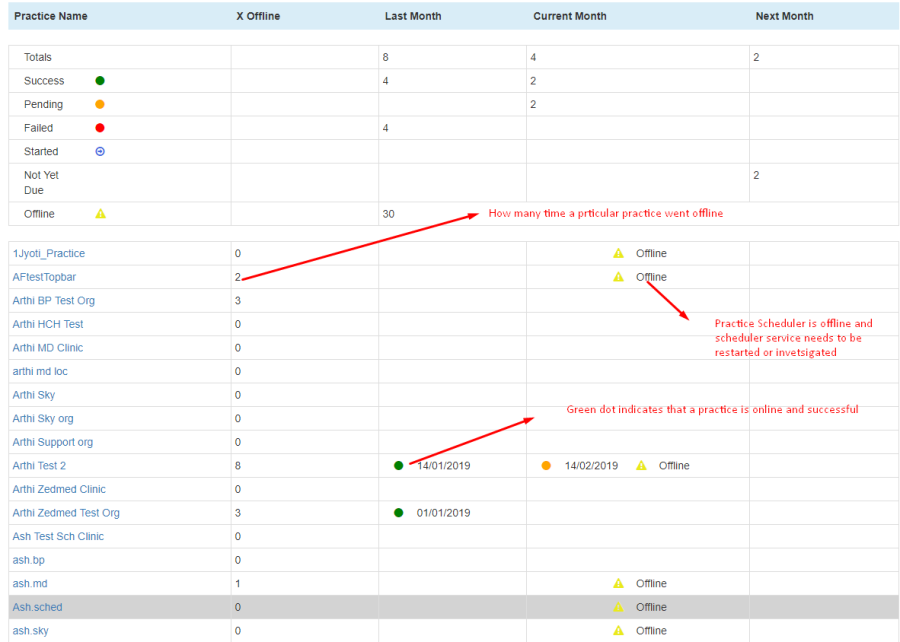This screenshot has height=642, width=900.
Task: Open Arthi MD Clinic link
Action: pos(48,348)
